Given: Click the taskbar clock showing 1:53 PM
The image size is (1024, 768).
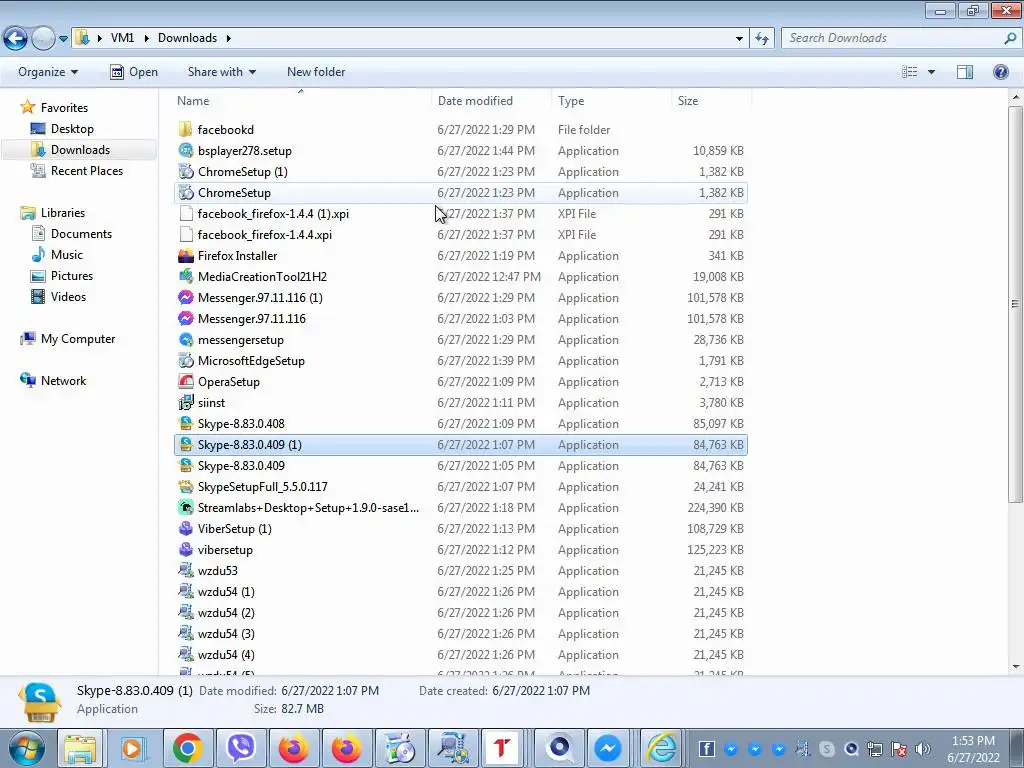Looking at the screenshot, I should click(973, 749).
